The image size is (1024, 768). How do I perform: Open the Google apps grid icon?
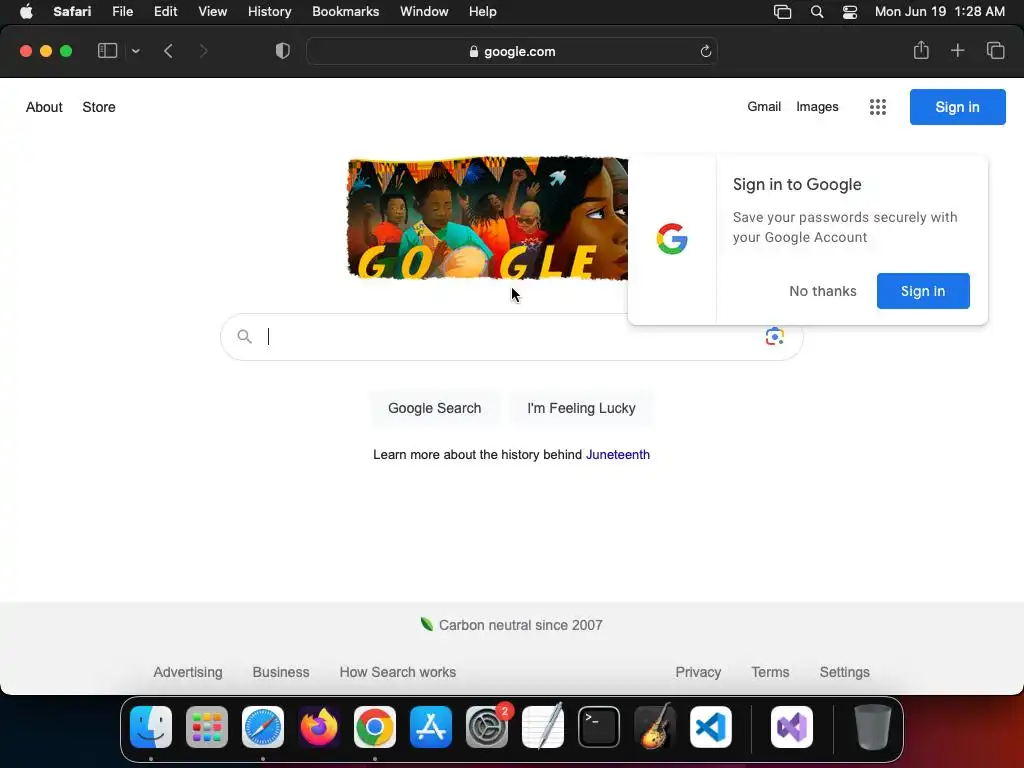(878, 107)
